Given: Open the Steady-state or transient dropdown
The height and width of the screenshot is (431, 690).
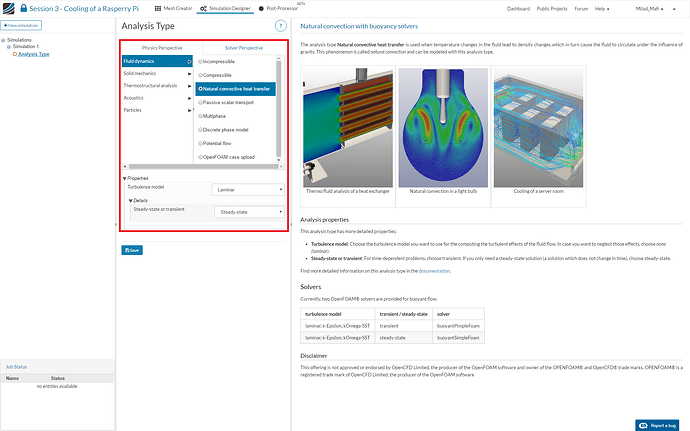Looking at the screenshot, I should 250,212.
